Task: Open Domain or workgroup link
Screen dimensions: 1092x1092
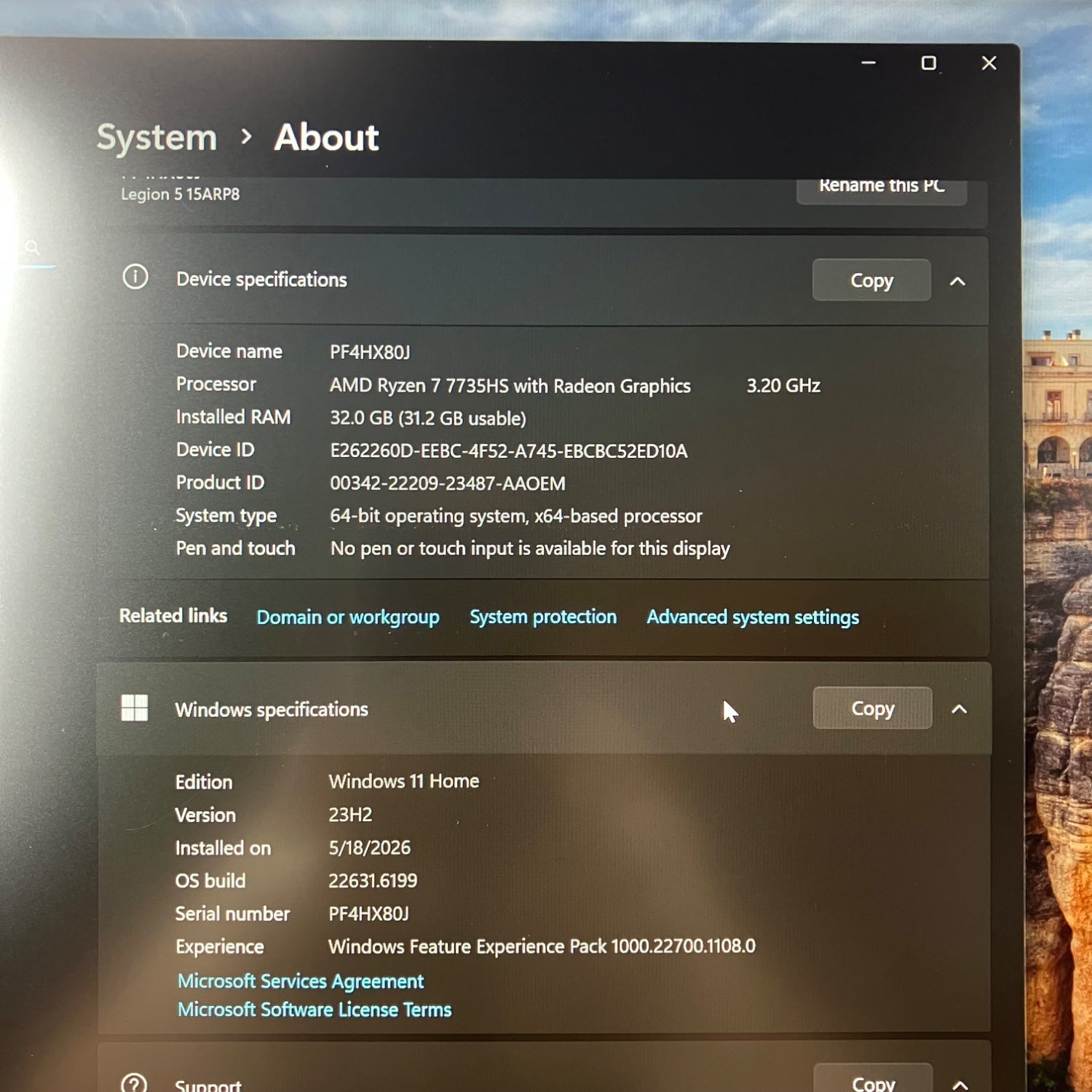Action: [348, 617]
